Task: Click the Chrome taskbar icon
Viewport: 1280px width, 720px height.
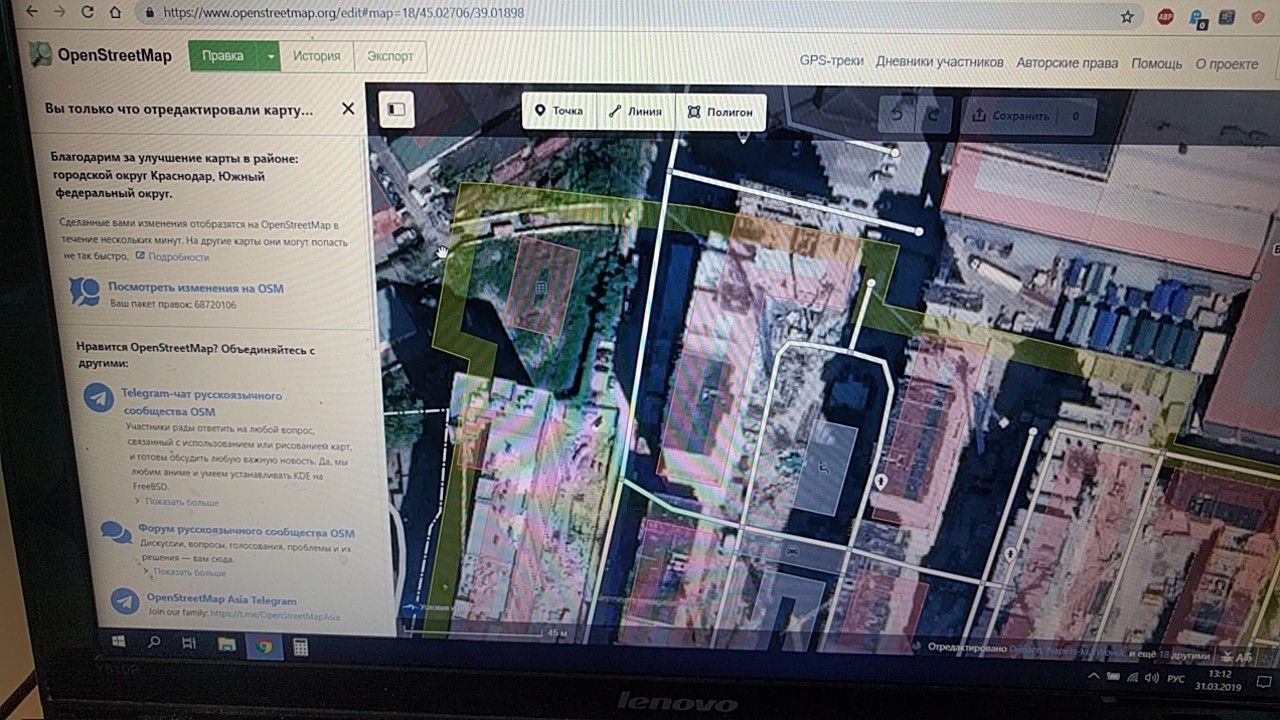Action: click(x=264, y=647)
